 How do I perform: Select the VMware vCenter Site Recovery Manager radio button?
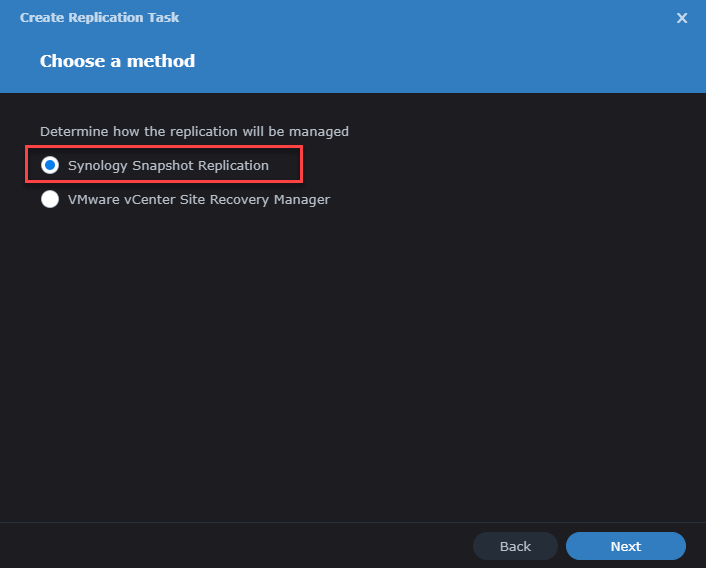click(49, 199)
